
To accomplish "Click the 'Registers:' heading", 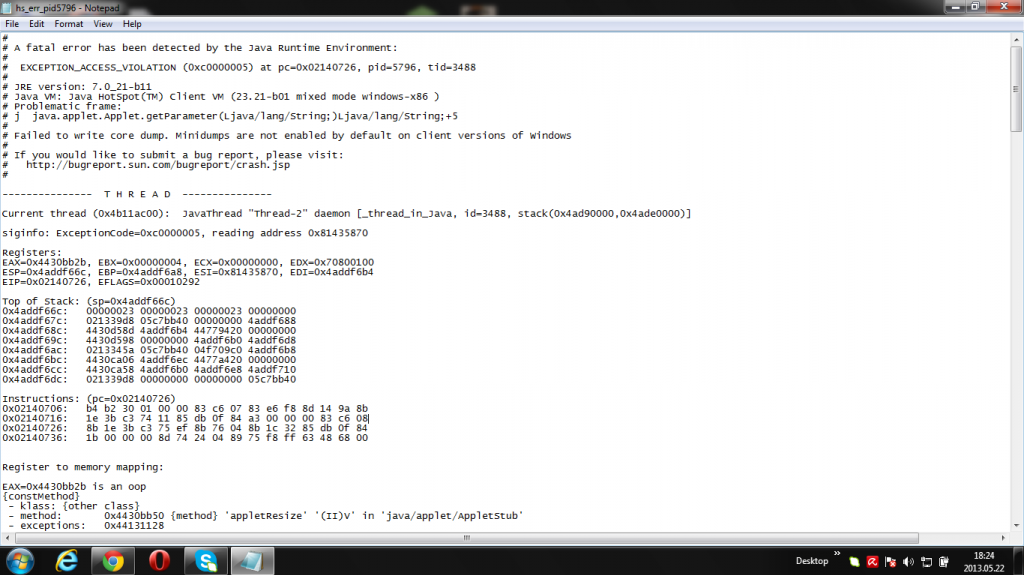I will click(31, 252).
